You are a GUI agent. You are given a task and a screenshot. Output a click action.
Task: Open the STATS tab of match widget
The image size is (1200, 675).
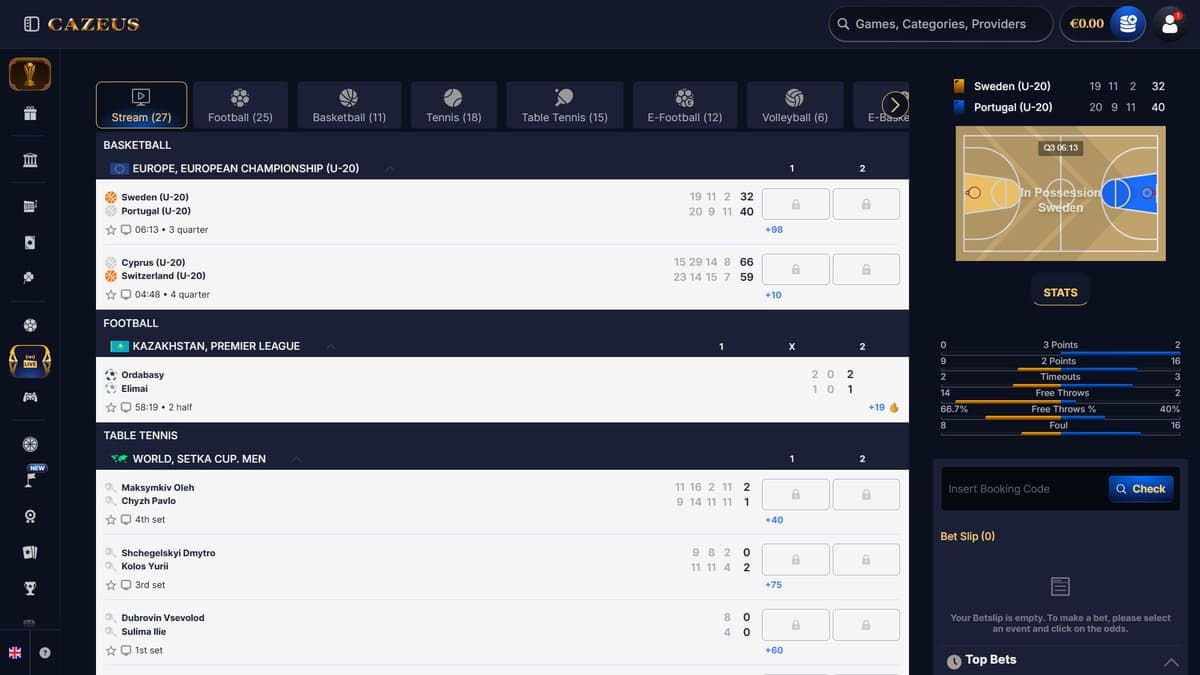1060,292
